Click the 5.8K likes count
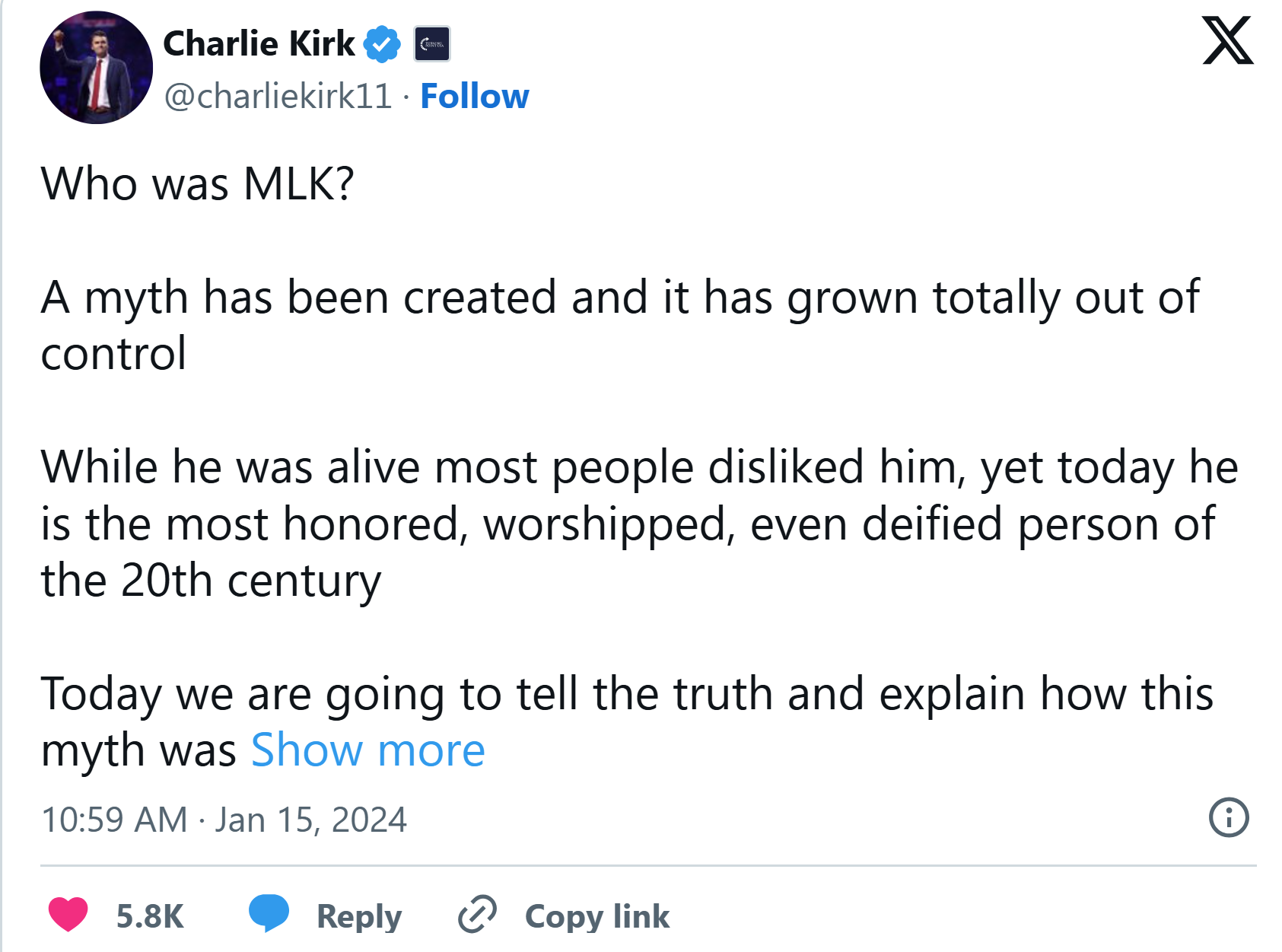1282x952 pixels. pos(150,916)
